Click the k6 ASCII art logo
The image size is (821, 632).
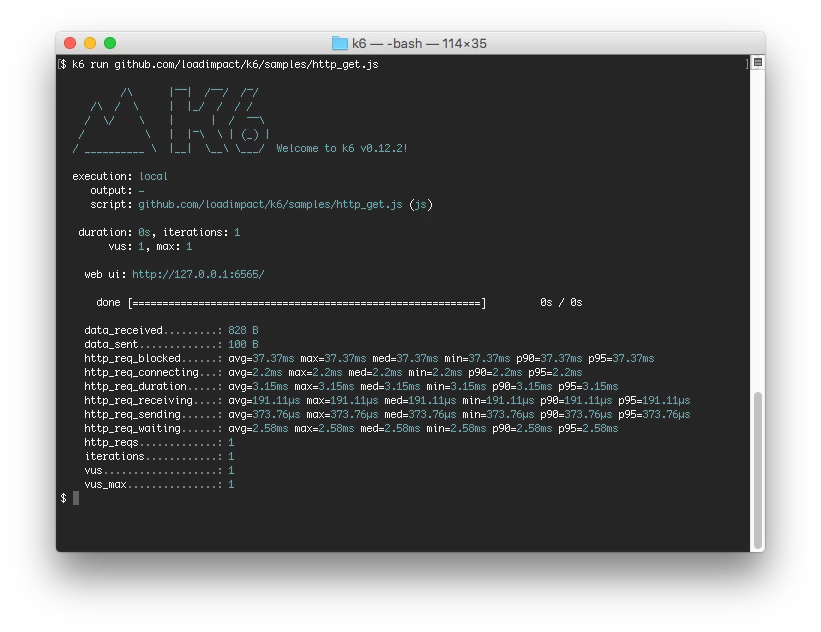pyautogui.click(x=171, y=121)
